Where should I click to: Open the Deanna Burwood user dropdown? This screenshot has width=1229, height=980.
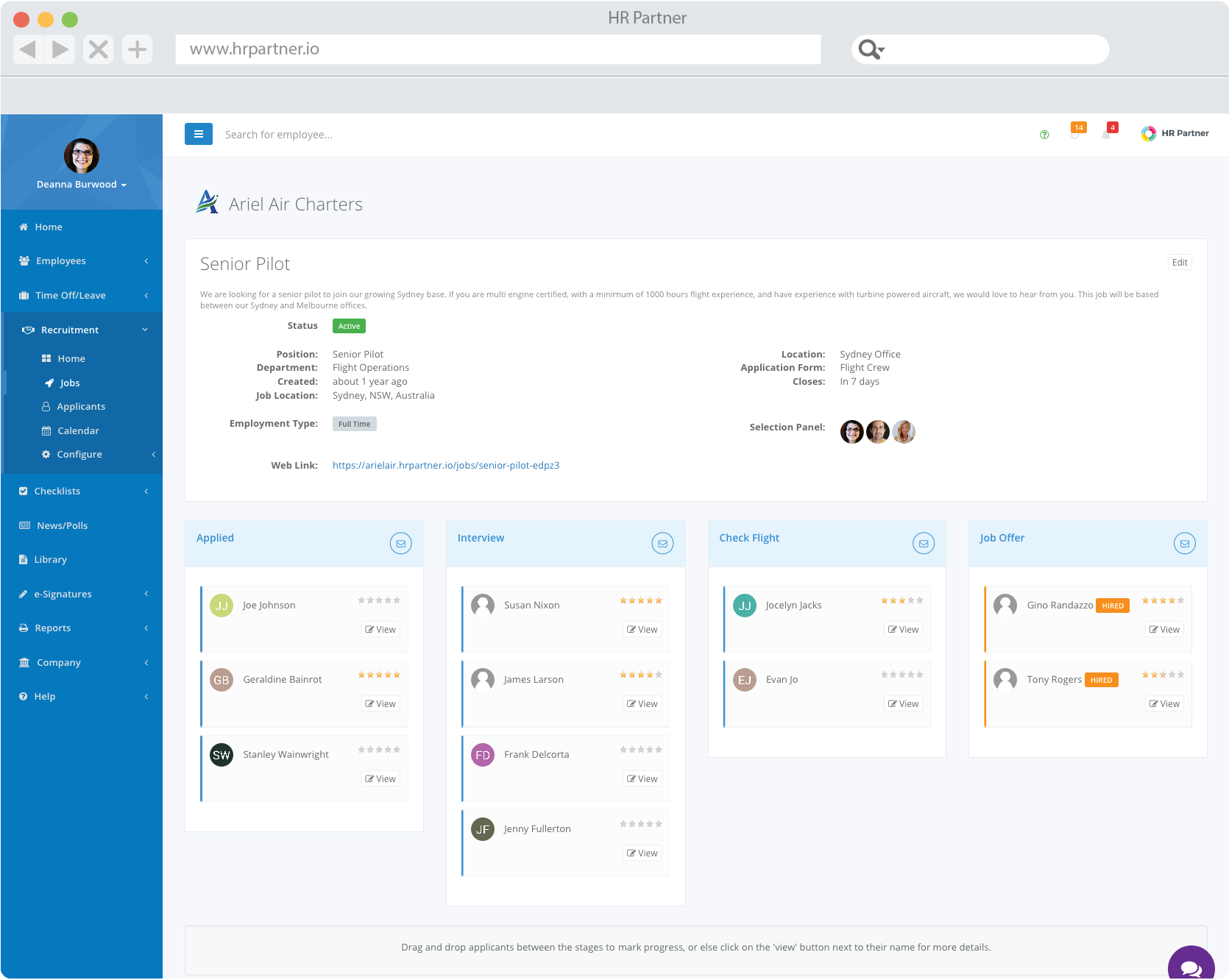(x=82, y=185)
